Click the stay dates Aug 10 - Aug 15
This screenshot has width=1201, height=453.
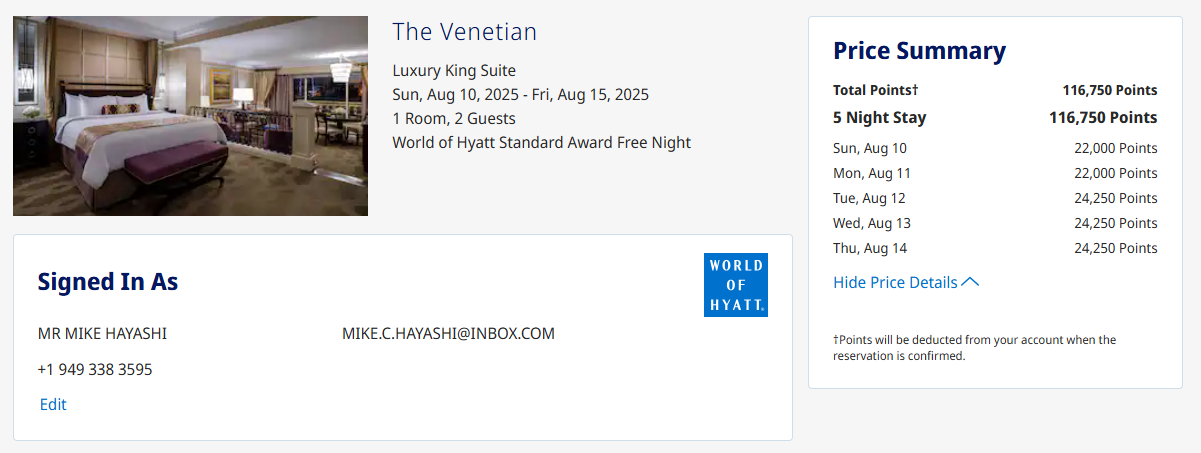click(520, 95)
